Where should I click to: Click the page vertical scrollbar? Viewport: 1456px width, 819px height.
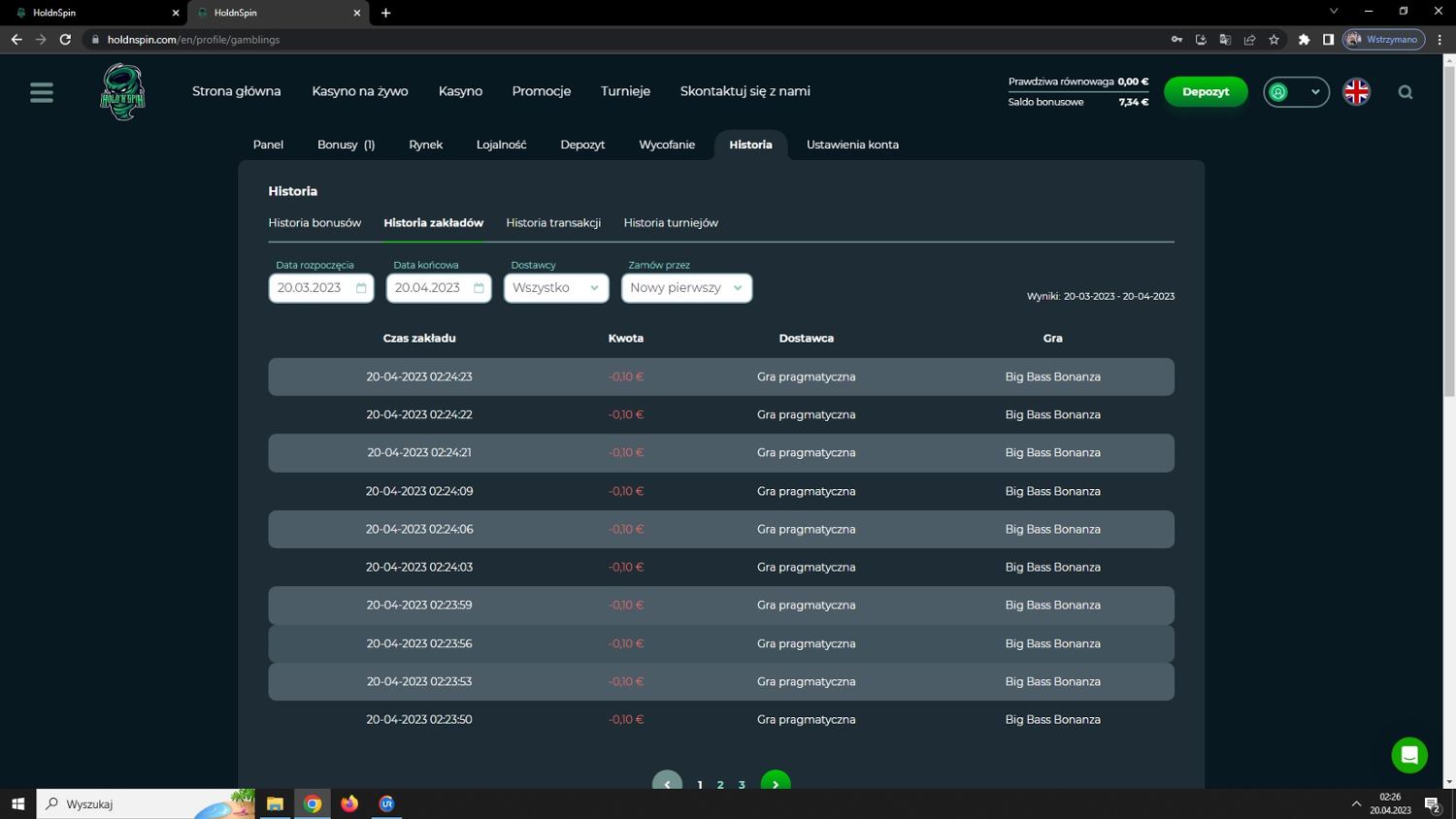click(1449, 233)
